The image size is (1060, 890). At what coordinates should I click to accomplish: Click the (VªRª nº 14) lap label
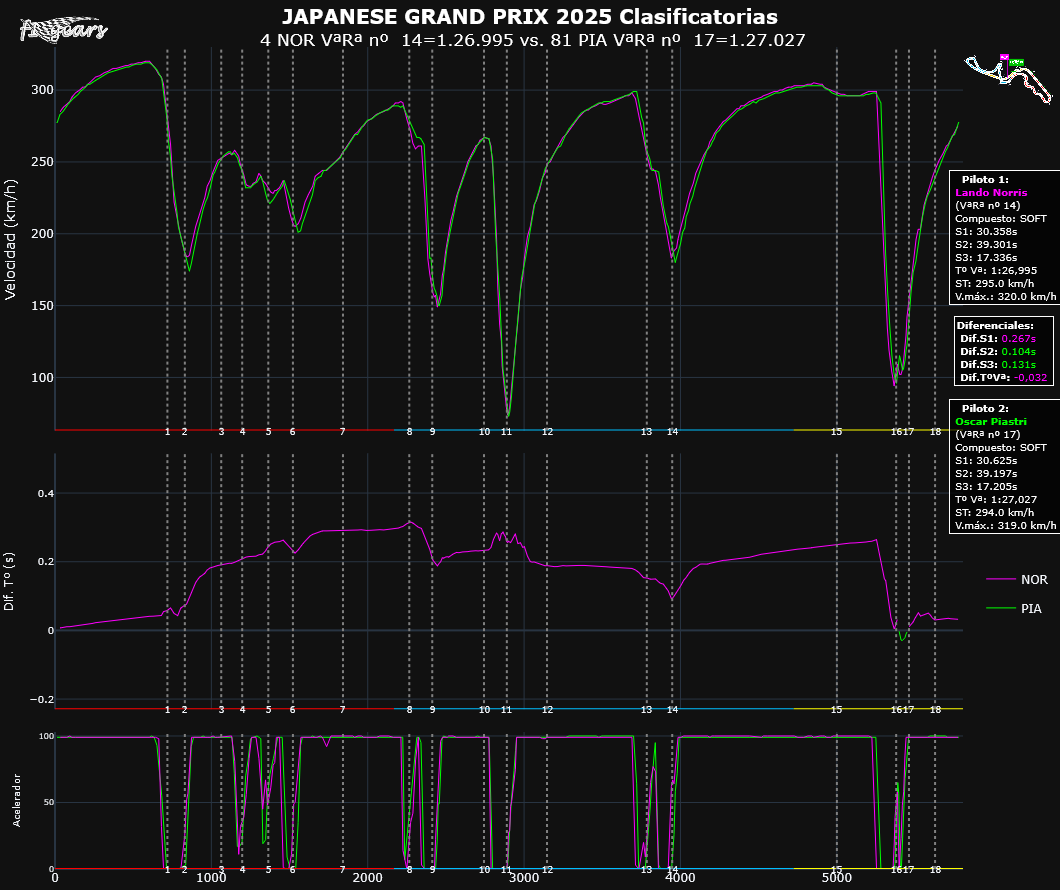pos(988,205)
